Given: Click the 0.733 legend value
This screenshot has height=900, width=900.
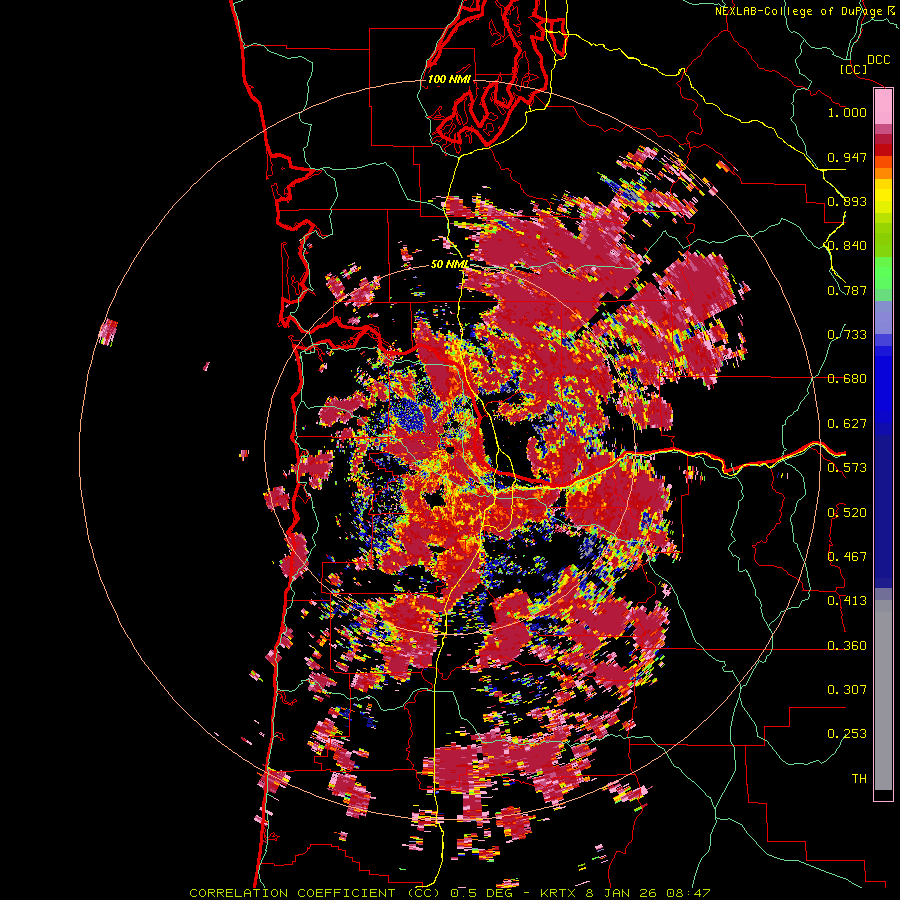Looking at the screenshot, I should 847,335.
